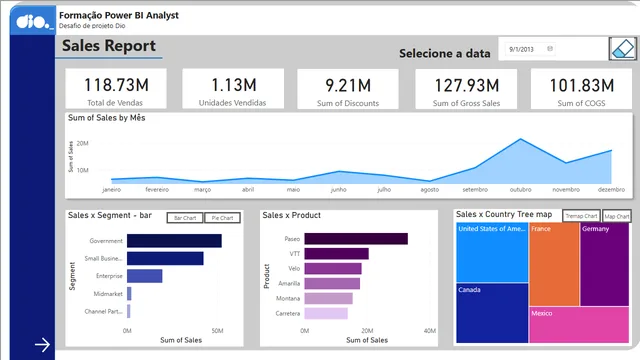The image size is (640, 360).
Task: Click the Government segment bar
Action: pos(174,241)
